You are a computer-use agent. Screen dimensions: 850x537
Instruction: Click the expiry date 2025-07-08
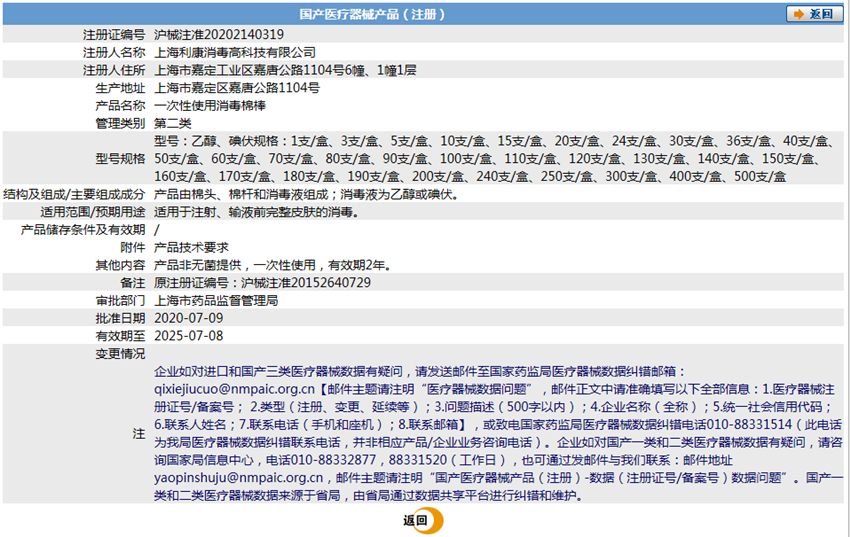(189, 336)
